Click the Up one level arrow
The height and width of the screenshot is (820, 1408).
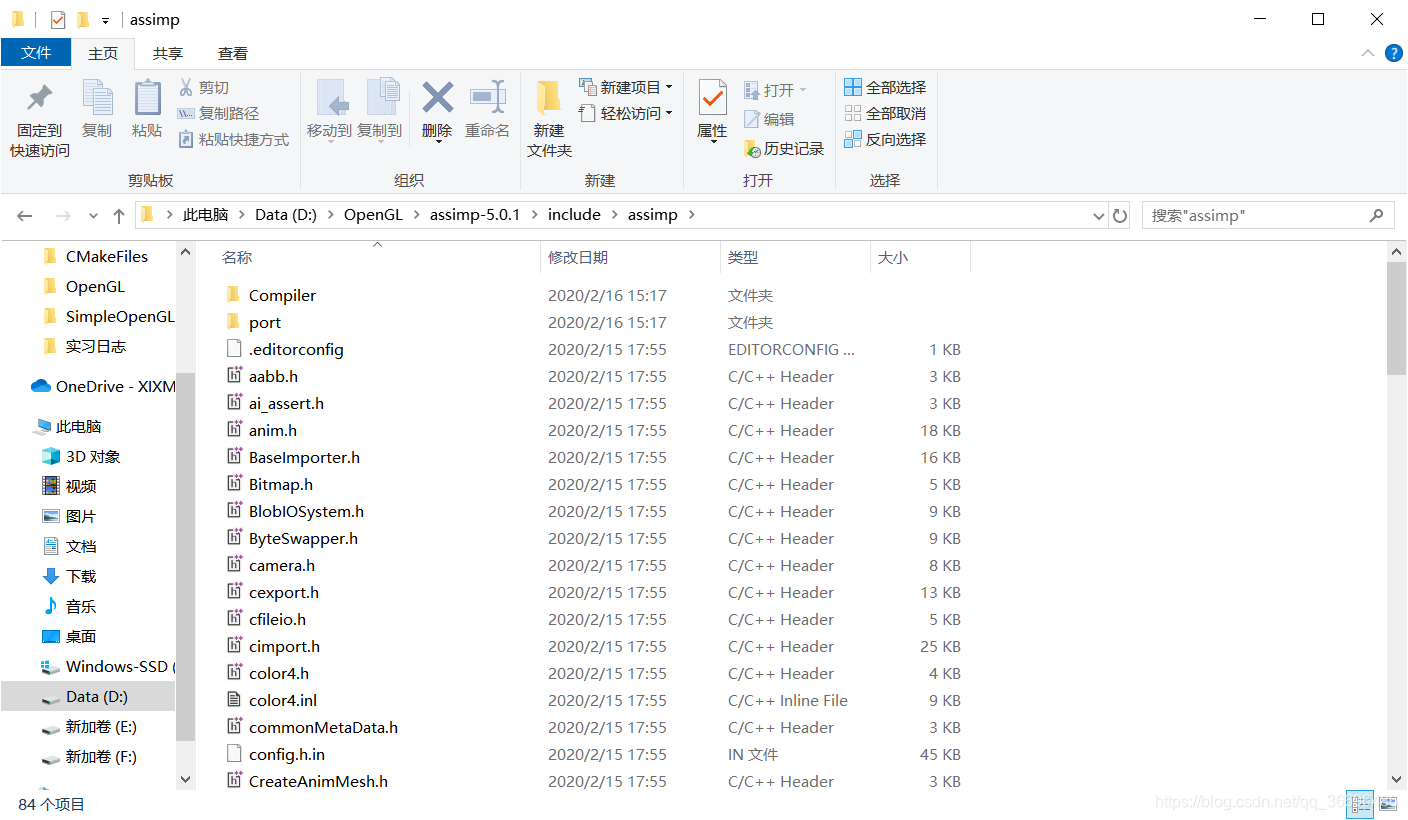(x=119, y=215)
